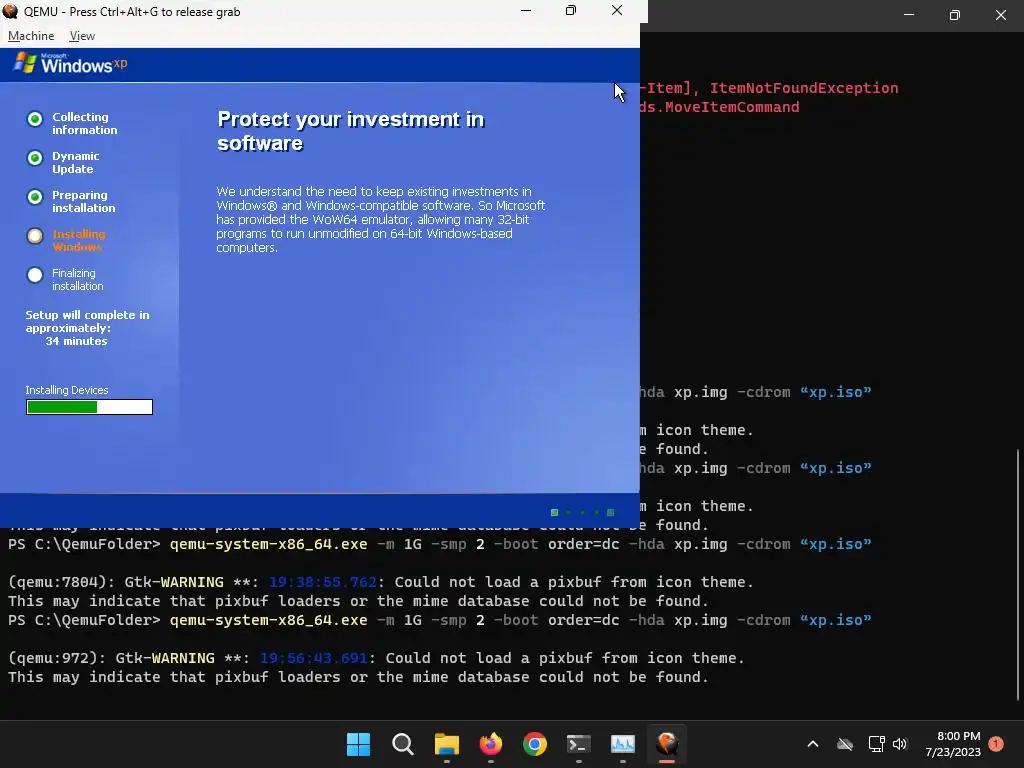
Task: Open taskbar Search
Action: [x=402, y=744]
